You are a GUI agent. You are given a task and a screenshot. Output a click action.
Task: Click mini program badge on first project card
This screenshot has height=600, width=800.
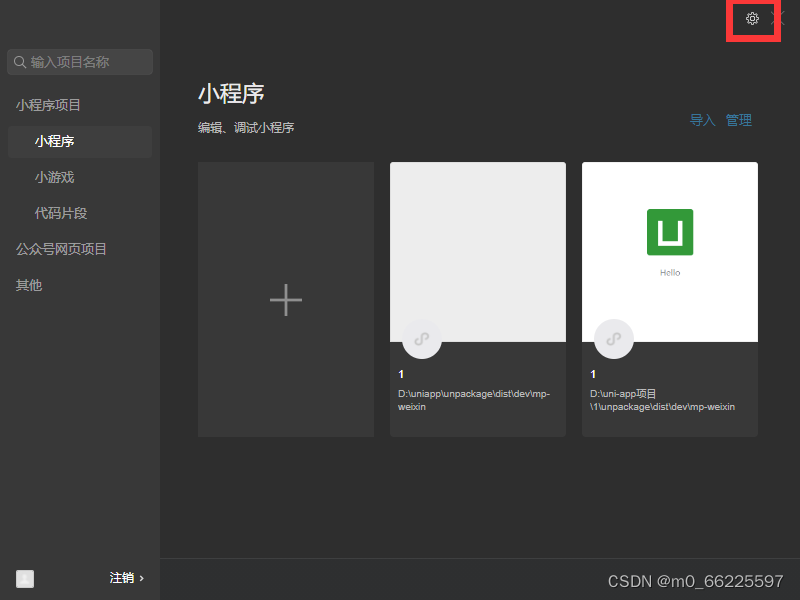click(x=422, y=339)
